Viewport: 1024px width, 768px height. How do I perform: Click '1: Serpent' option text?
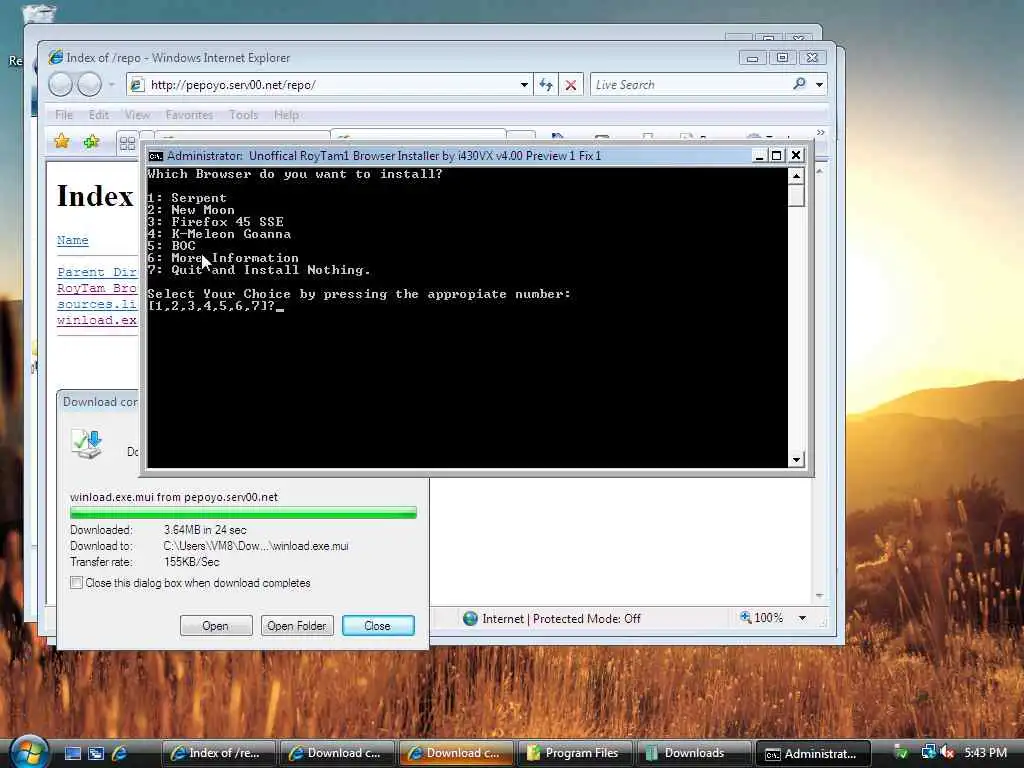click(187, 198)
